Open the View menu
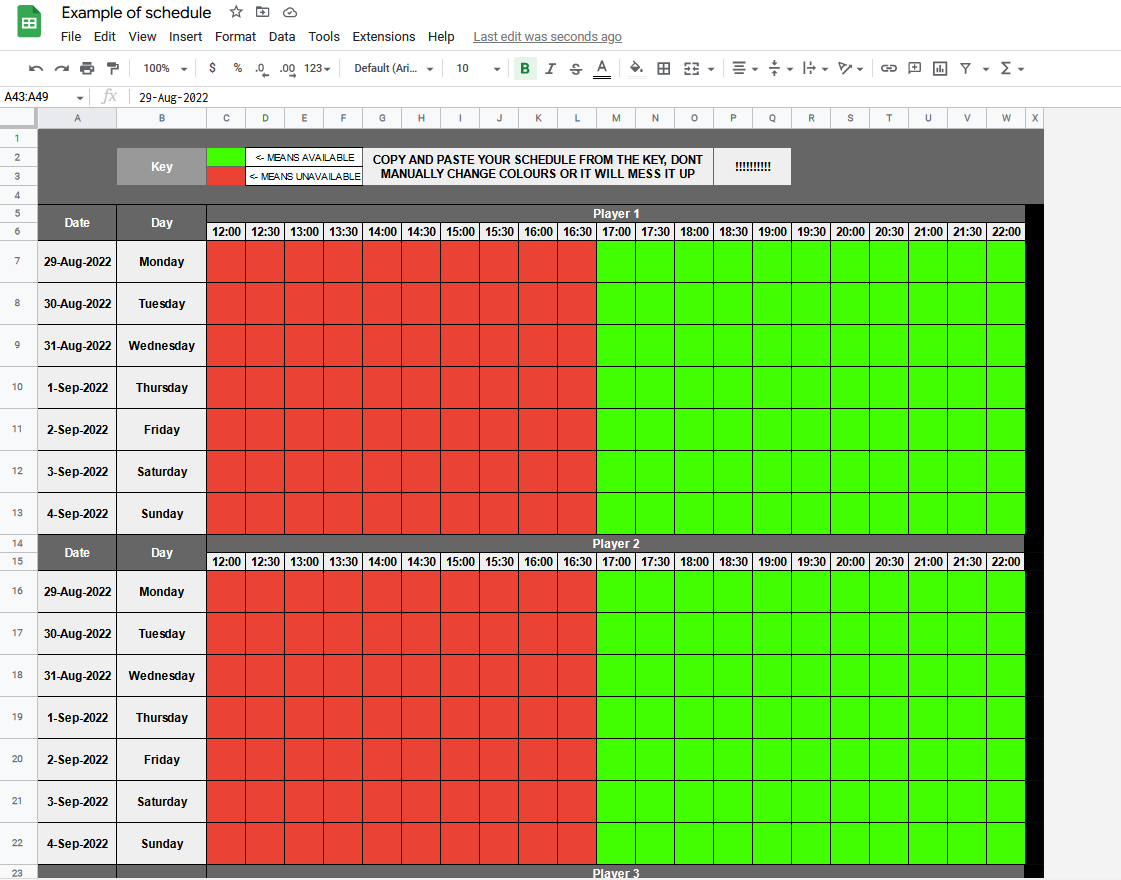Image resolution: width=1121 pixels, height=880 pixels. pos(142,36)
